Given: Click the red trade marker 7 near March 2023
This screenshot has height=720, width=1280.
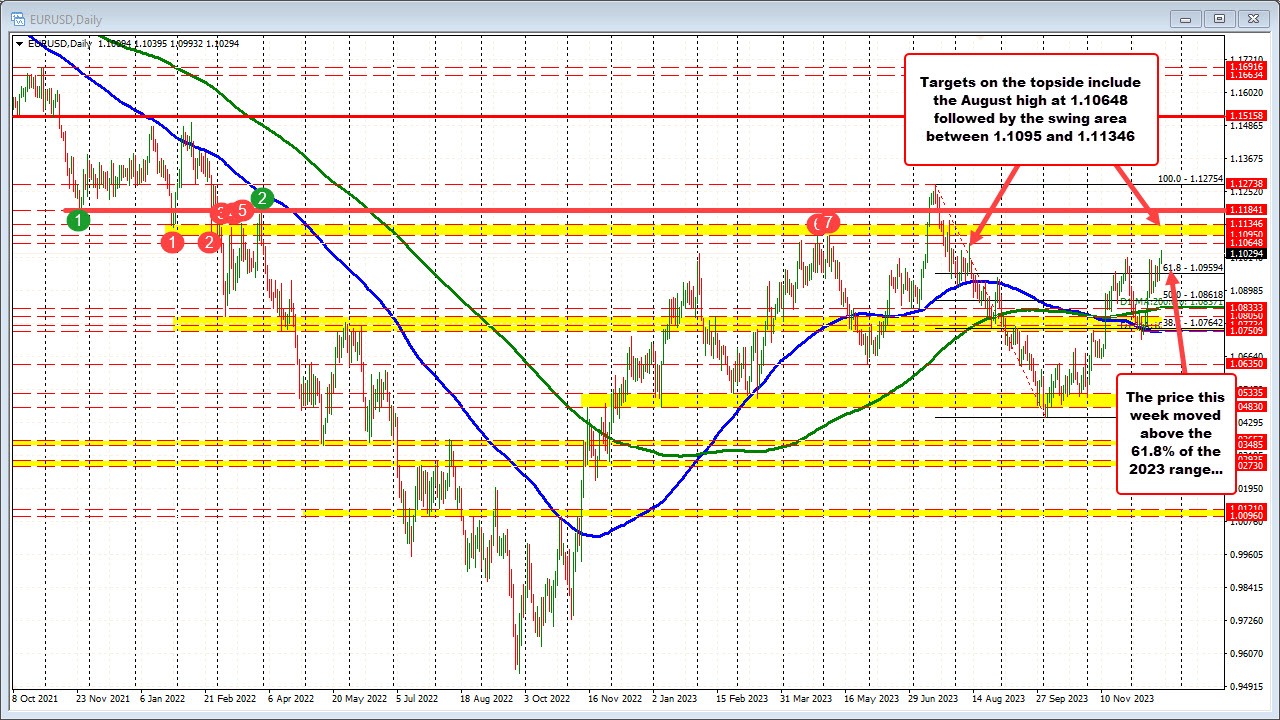Looking at the screenshot, I should tap(824, 224).
